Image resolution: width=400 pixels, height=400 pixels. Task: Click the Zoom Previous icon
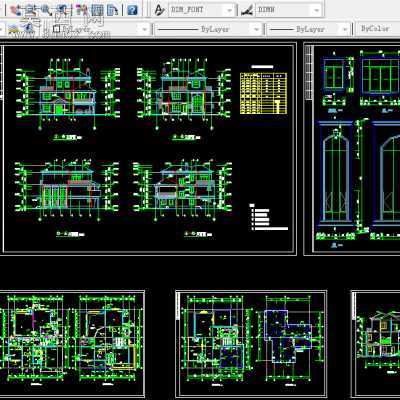(x=62, y=10)
